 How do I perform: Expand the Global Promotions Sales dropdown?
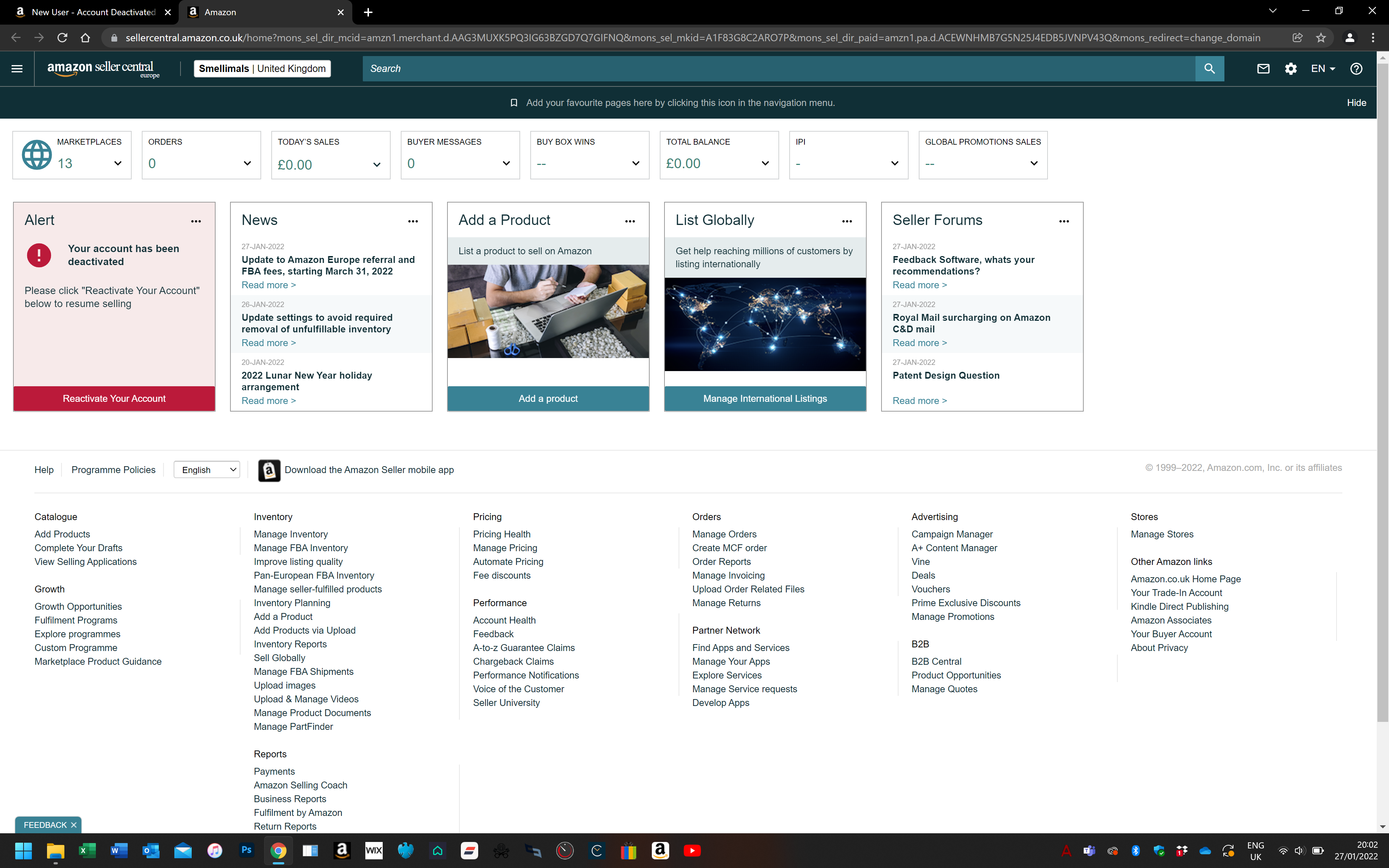[1034, 163]
